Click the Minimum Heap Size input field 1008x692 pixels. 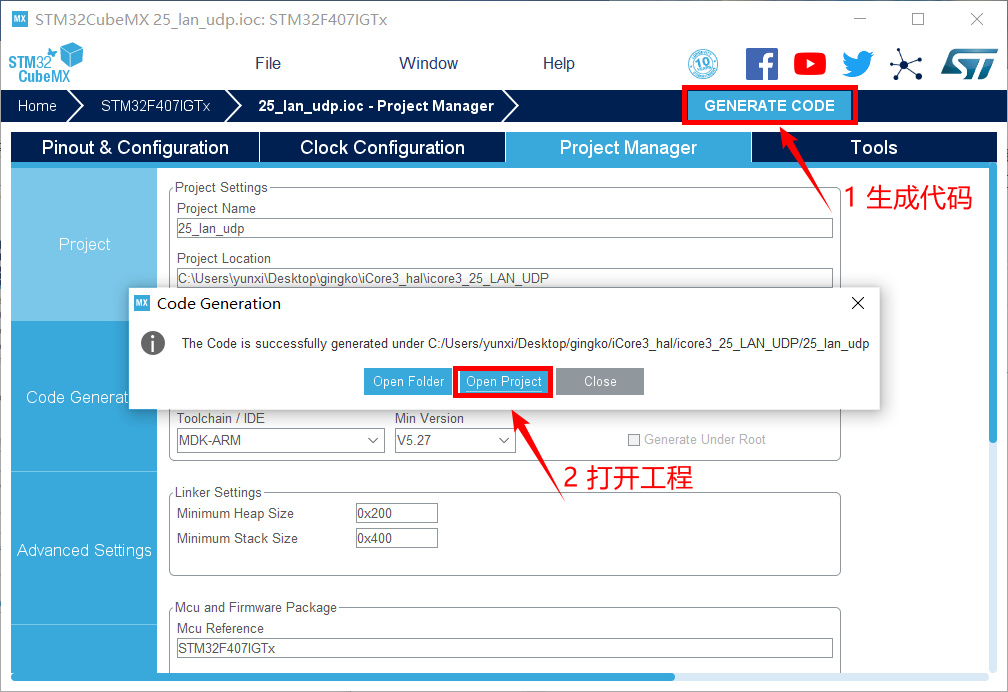coord(396,513)
